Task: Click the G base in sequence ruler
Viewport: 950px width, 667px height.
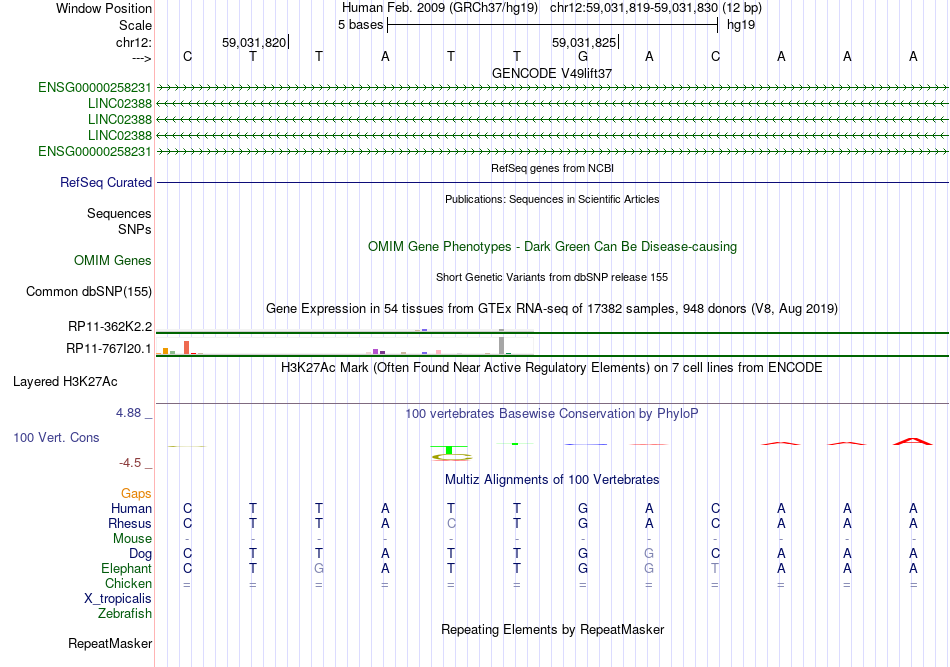Action: [583, 56]
